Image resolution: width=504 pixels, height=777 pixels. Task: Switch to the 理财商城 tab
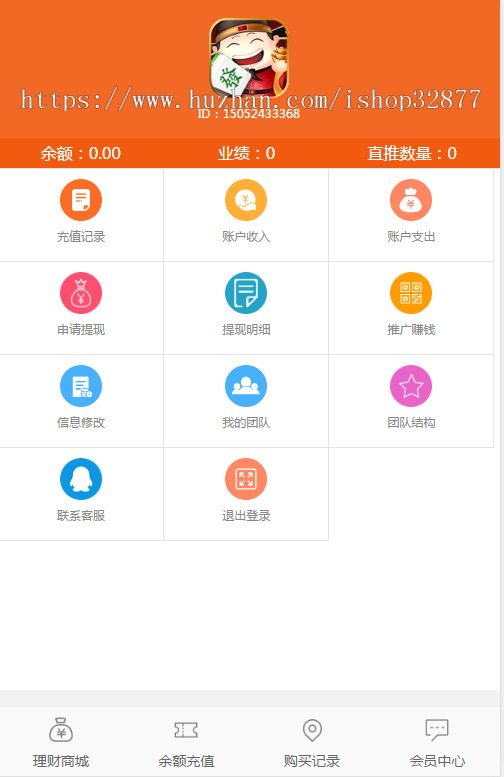pos(61,742)
